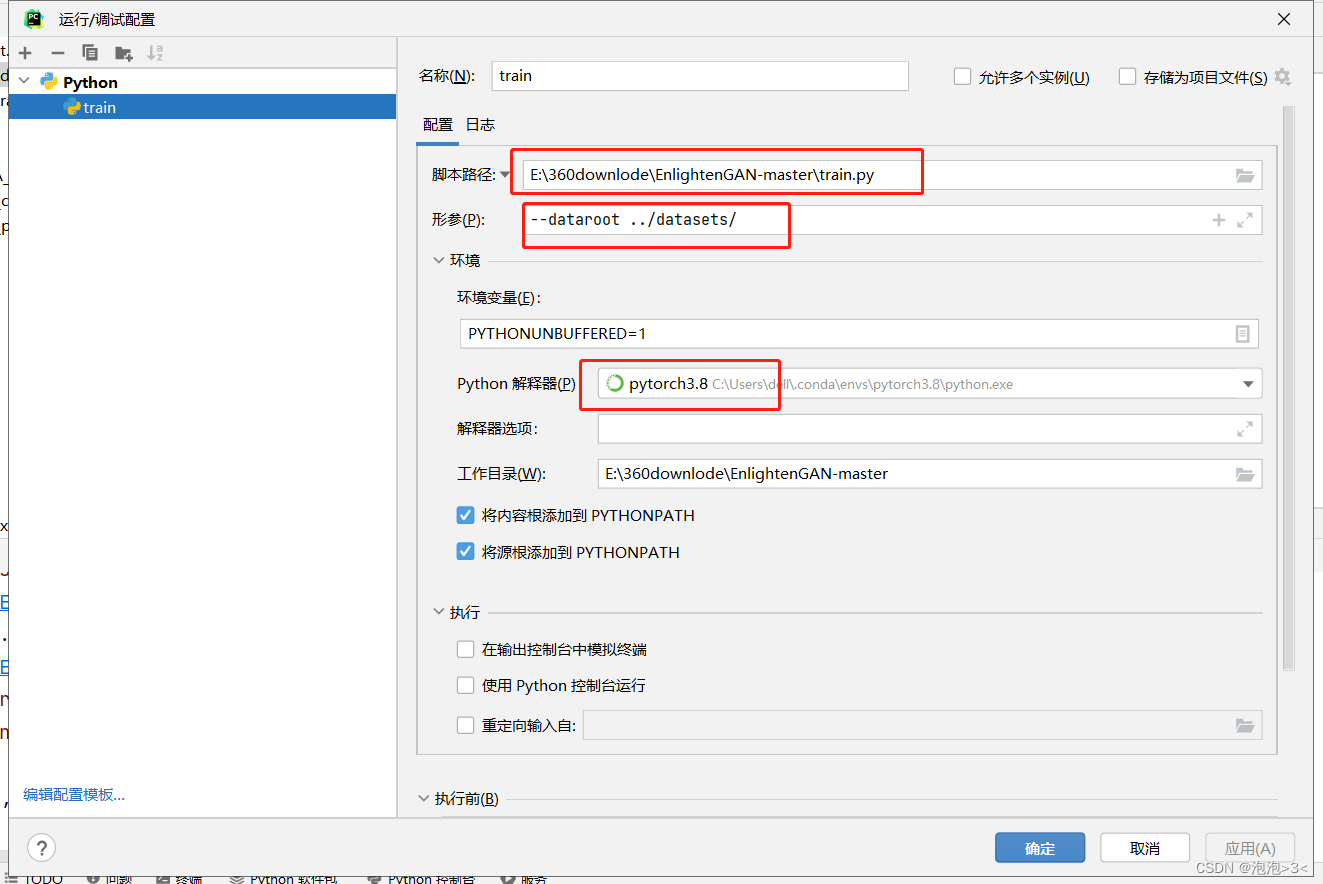The image size is (1323, 884).
Task: Create a new configuration folder icon
Action: 122,52
